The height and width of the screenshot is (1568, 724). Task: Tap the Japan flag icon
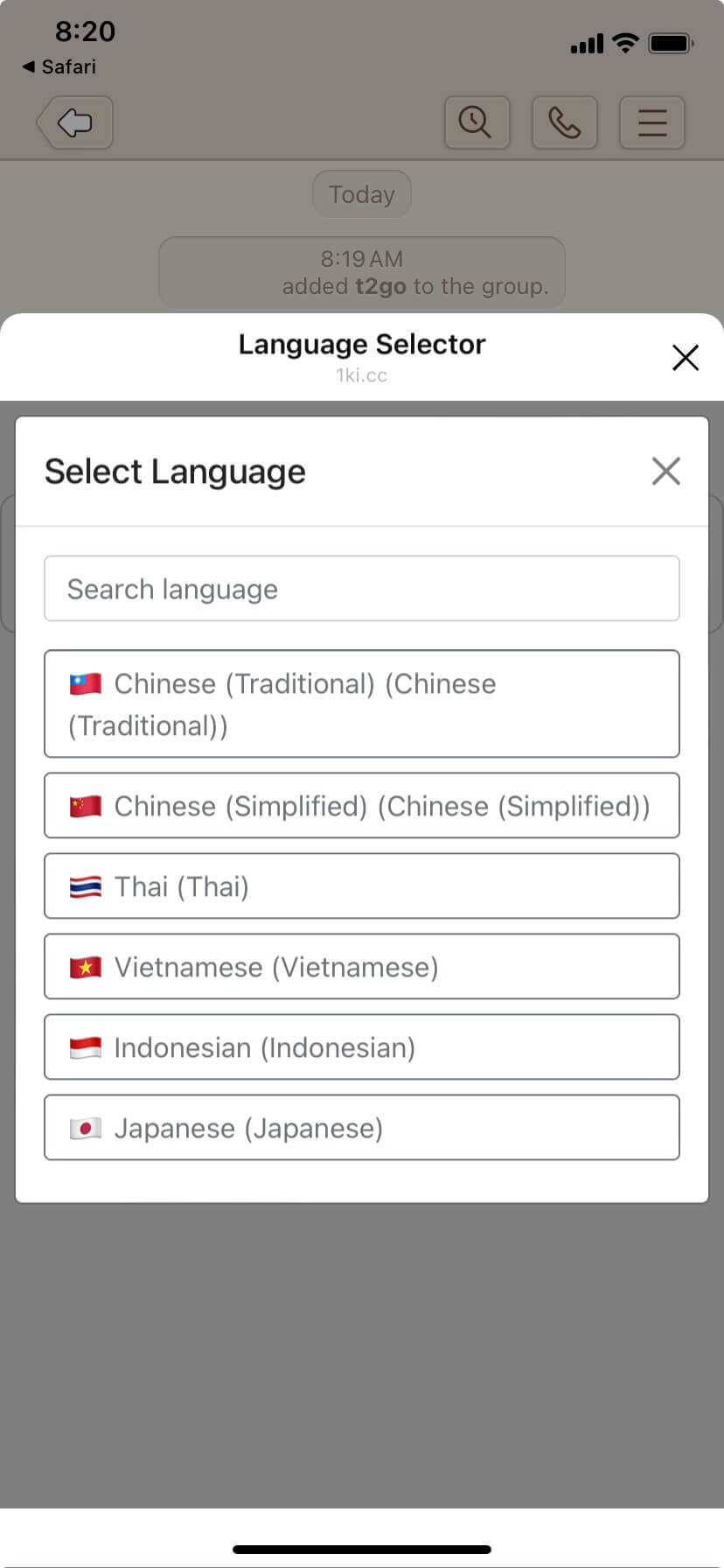86,1128
